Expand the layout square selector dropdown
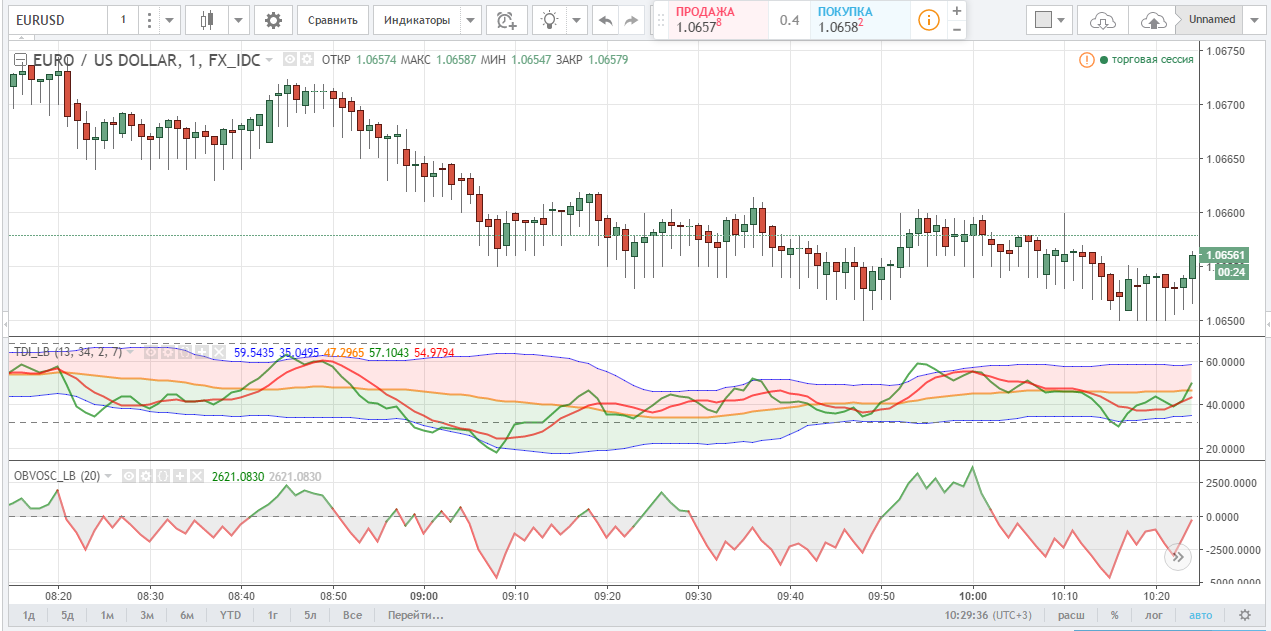Viewport: 1271px width, 631px height. coord(1061,20)
